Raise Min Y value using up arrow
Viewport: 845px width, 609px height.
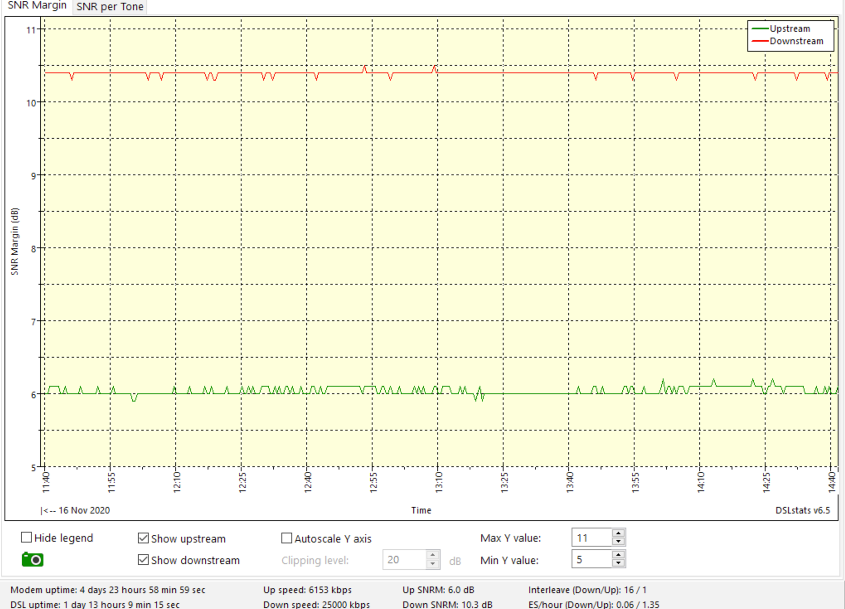[x=619, y=555]
